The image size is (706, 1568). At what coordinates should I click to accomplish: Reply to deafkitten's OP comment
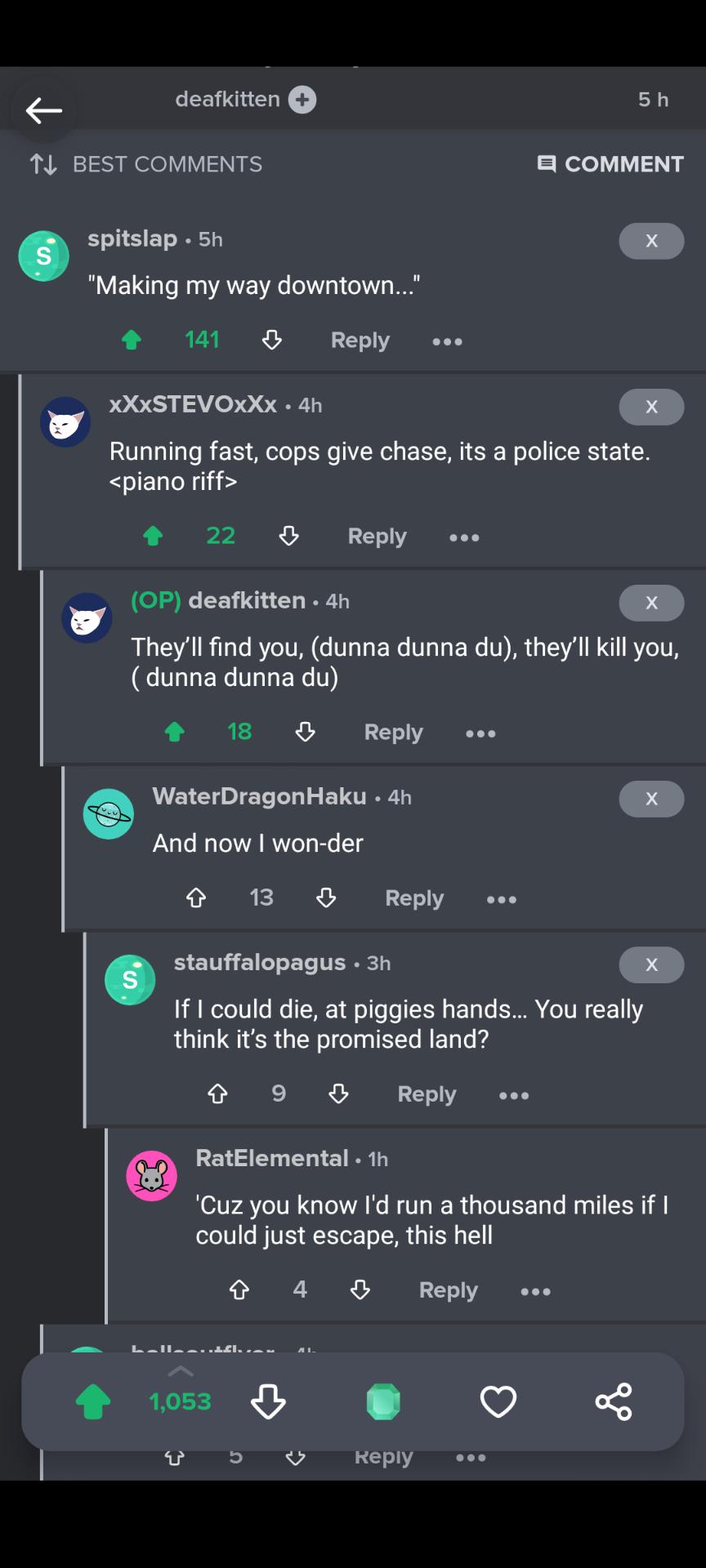(393, 733)
